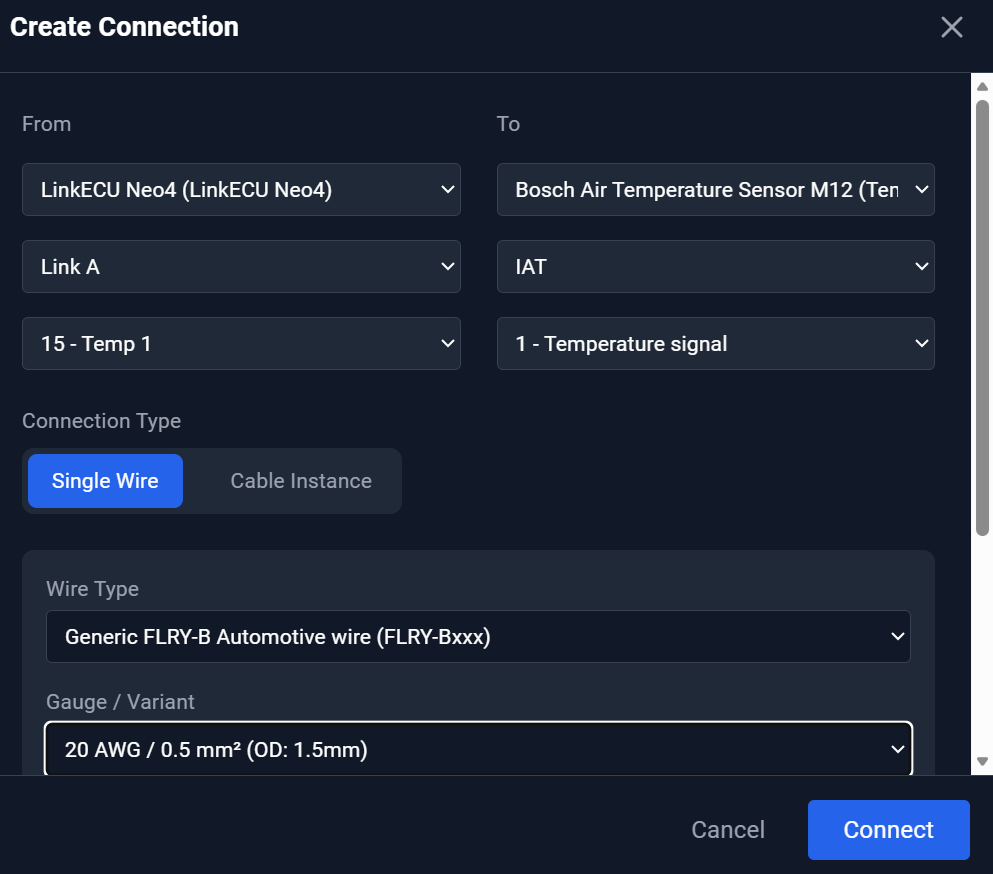Open the 1 - Temperature signal pin dropdown

(x=716, y=343)
